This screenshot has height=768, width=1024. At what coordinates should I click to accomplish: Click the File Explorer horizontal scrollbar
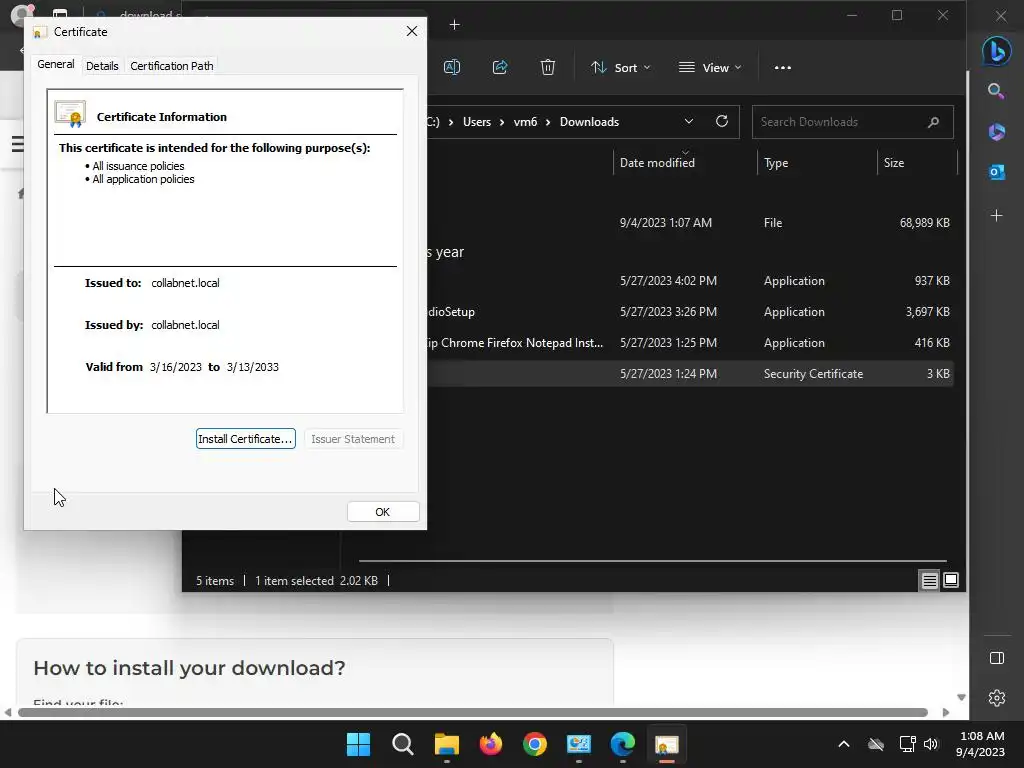[652, 560]
